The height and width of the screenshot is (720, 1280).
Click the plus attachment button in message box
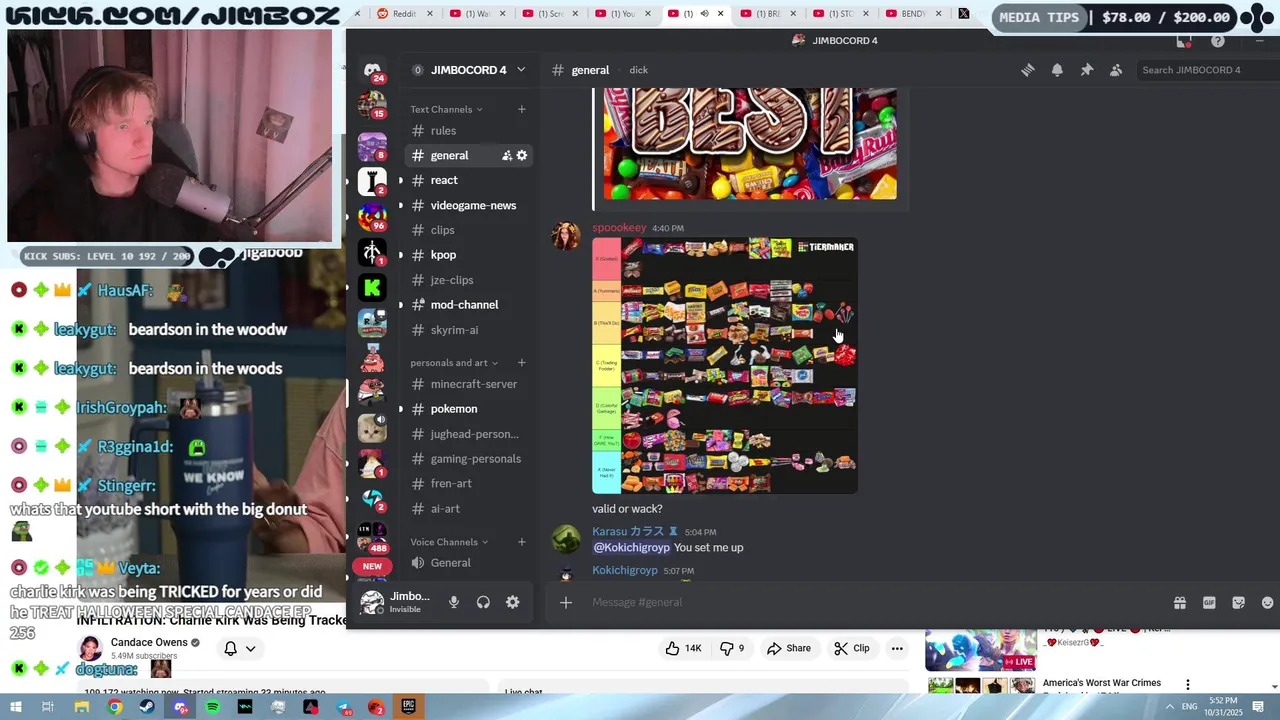click(566, 602)
